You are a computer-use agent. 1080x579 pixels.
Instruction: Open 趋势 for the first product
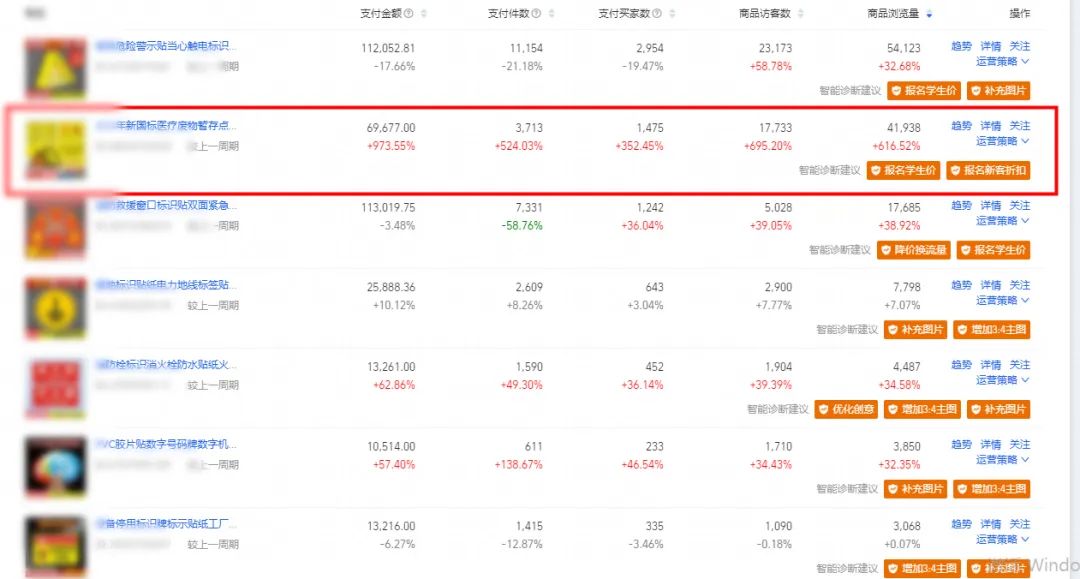click(961, 47)
